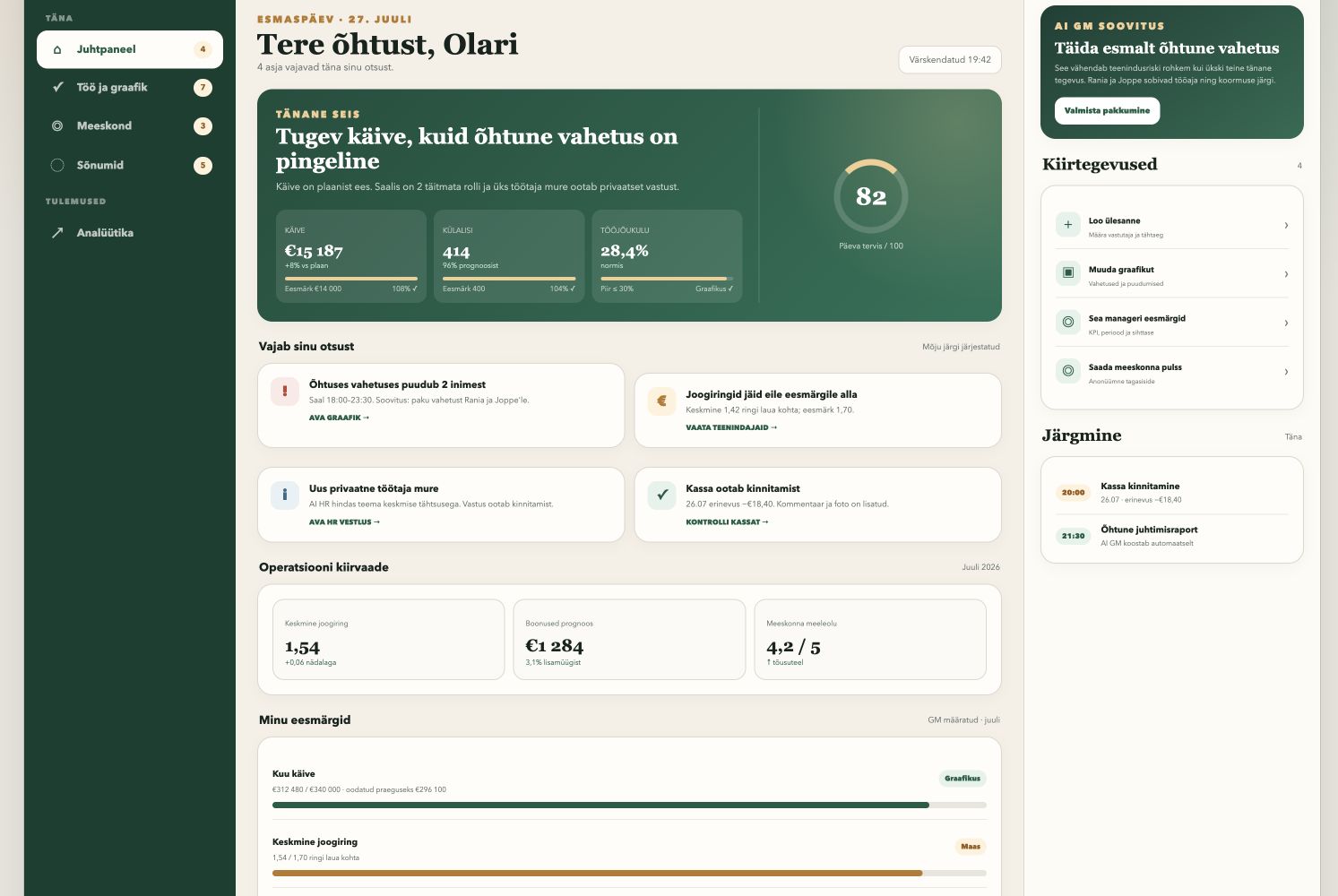Click the Värskendatud 19:42 refresh pill
This screenshot has width=1338, height=896.
point(950,60)
